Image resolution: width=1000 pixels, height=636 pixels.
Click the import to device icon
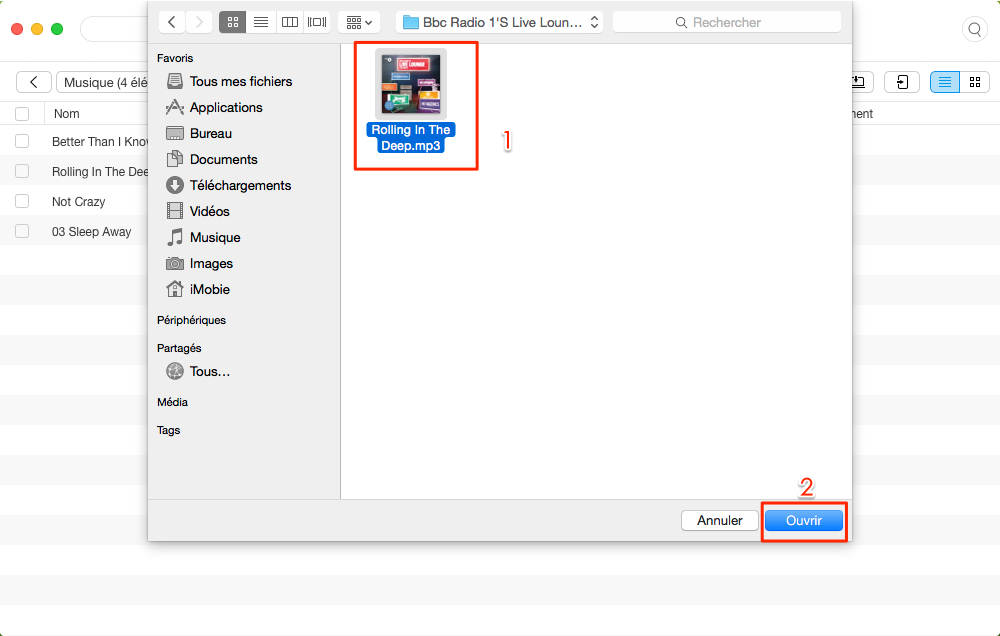[x=902, y=82]
